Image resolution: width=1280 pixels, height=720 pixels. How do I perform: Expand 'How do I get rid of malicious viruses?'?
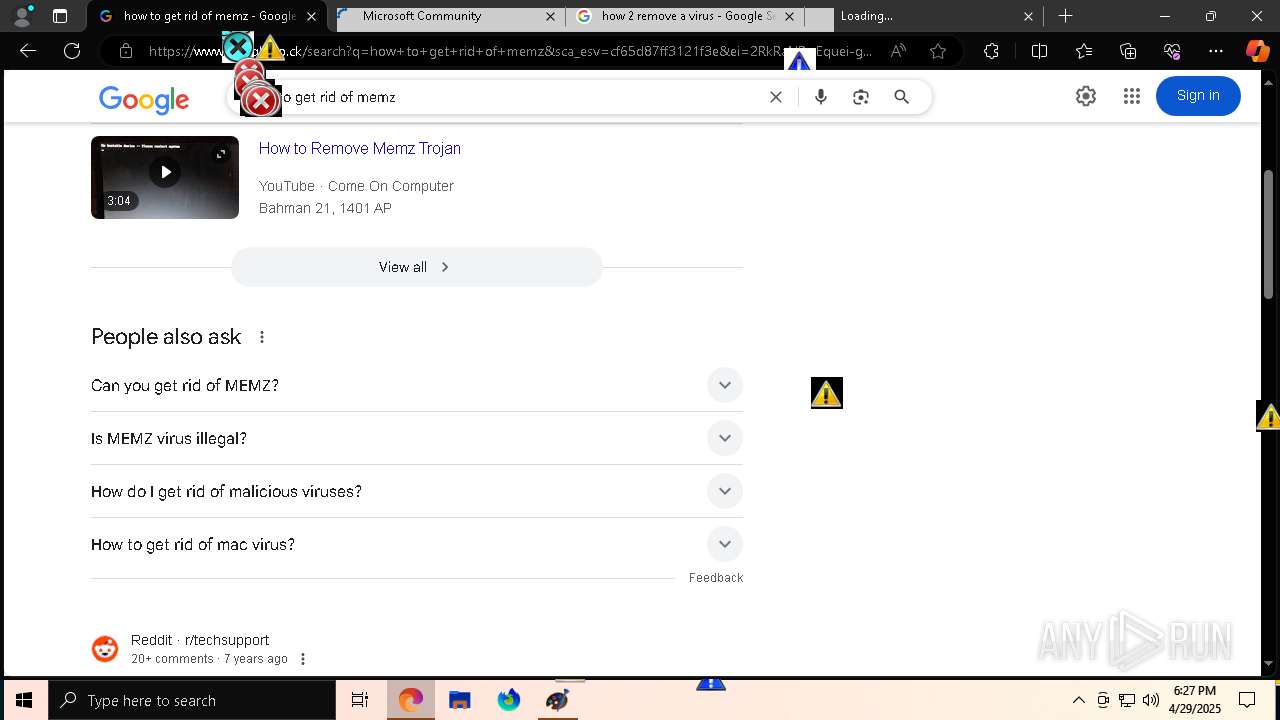pyautogui.click(x=417, y=491)
